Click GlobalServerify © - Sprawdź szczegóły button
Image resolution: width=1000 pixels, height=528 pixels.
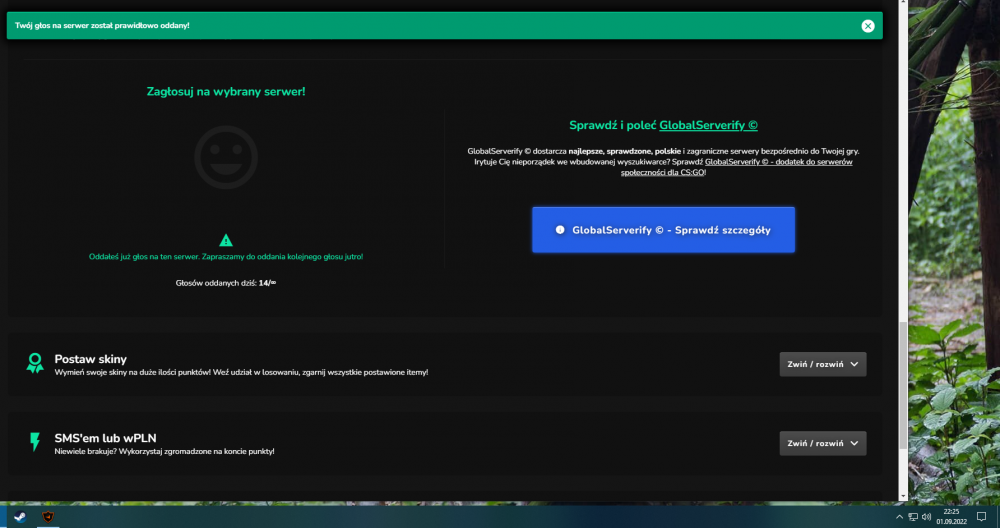pyautogui.click(x=663, y=230)
